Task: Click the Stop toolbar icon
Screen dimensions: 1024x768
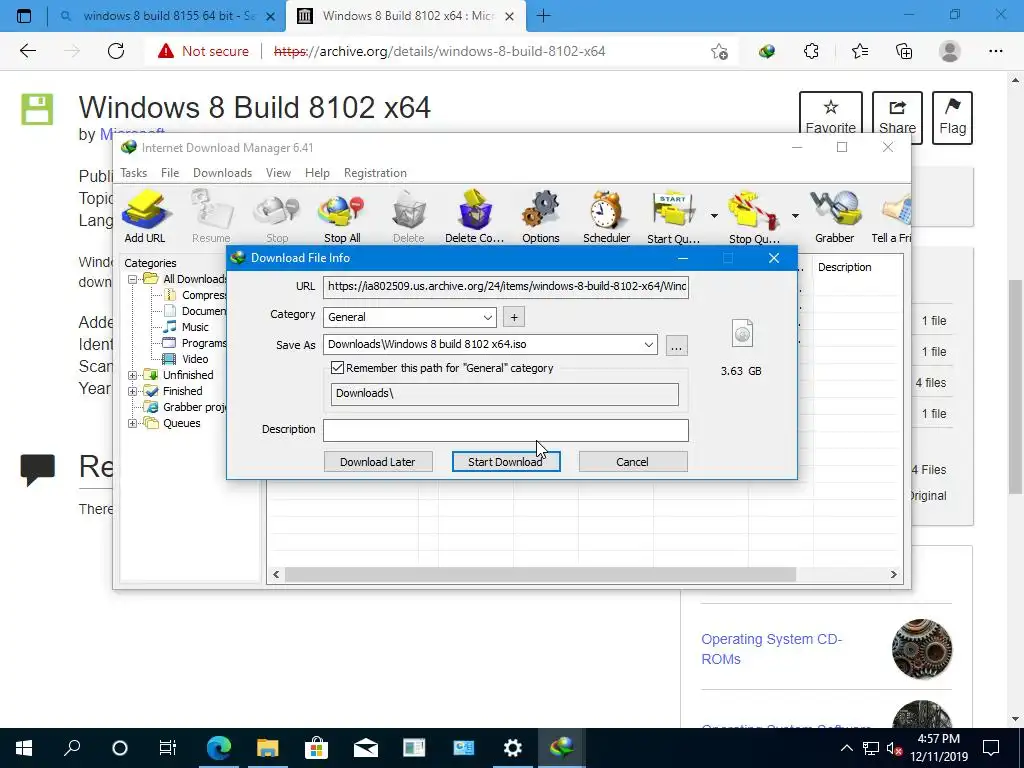Action: [277, 217]
